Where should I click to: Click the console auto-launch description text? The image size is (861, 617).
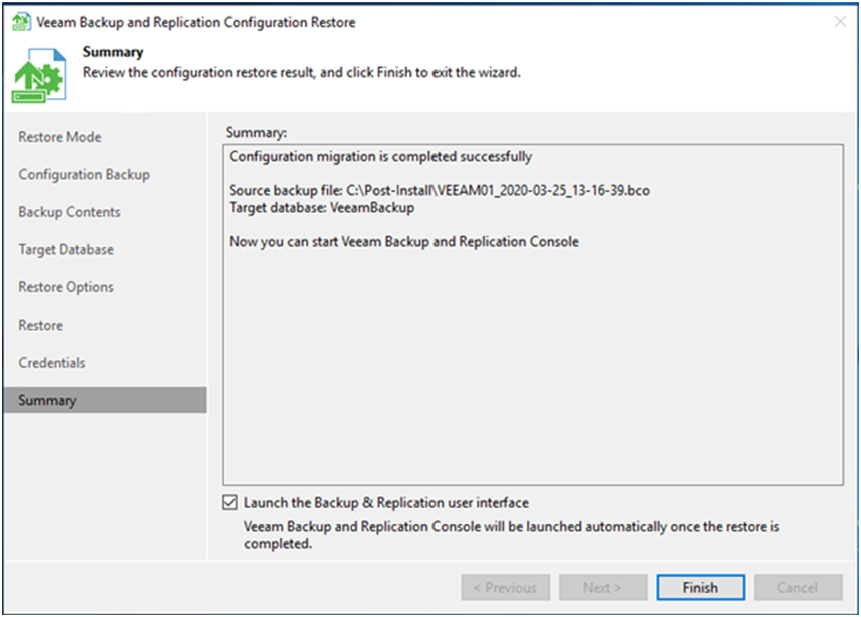511,535
